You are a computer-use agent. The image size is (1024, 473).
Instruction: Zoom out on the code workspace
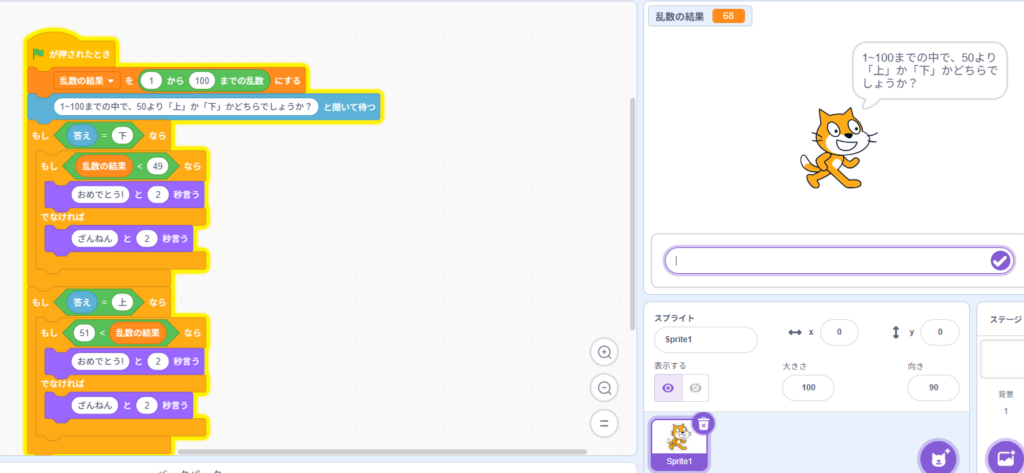click(x=604, y=388)
